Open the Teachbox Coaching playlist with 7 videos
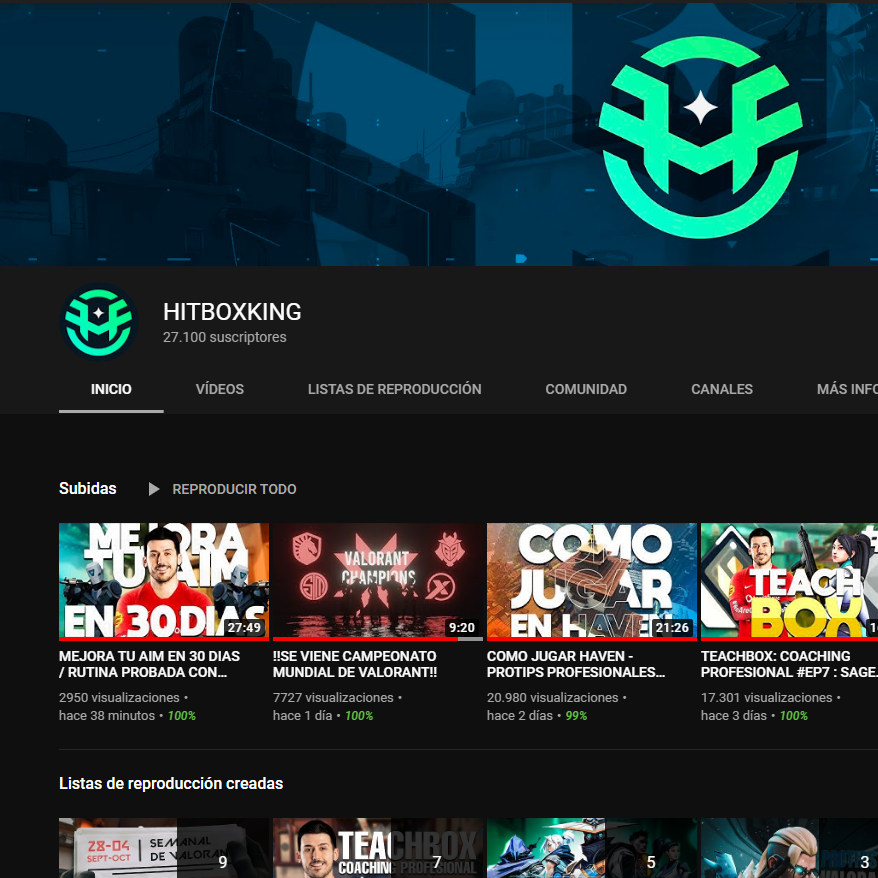 [378, 848]
